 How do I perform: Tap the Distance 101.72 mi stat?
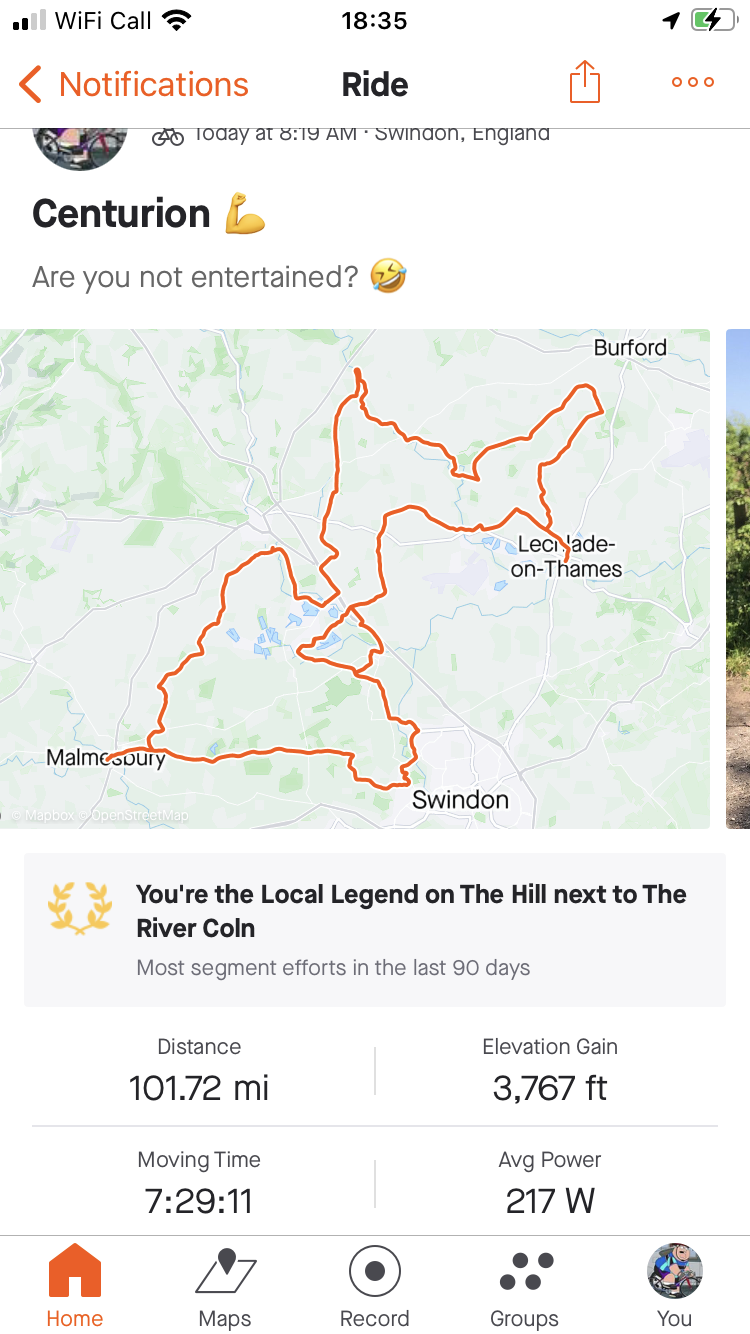199,1072
